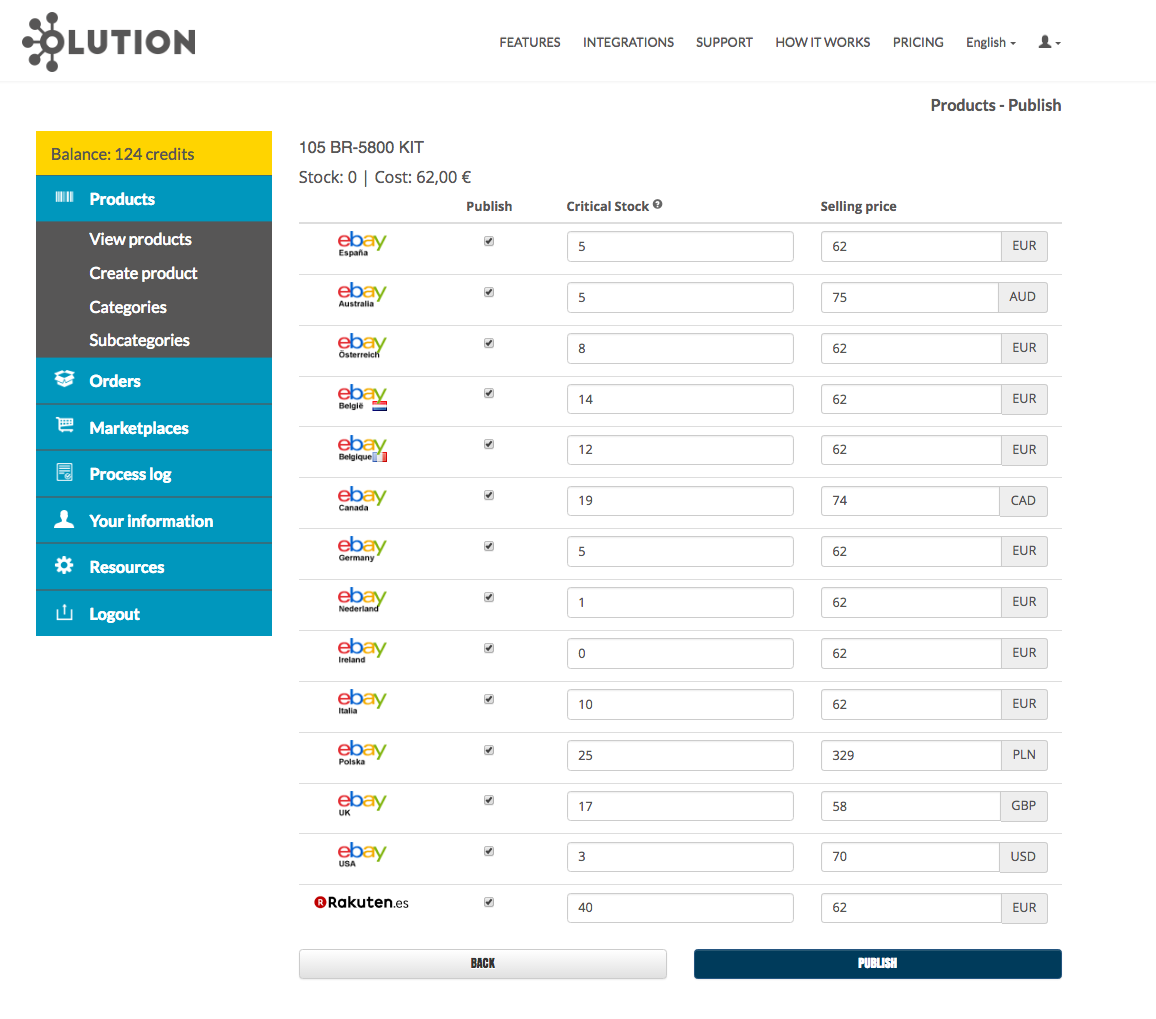Image resolution: width=1156 pixels, height=1019 pixels.
Task: Open Subcategories in sidebar
Action: click(139, 340)
